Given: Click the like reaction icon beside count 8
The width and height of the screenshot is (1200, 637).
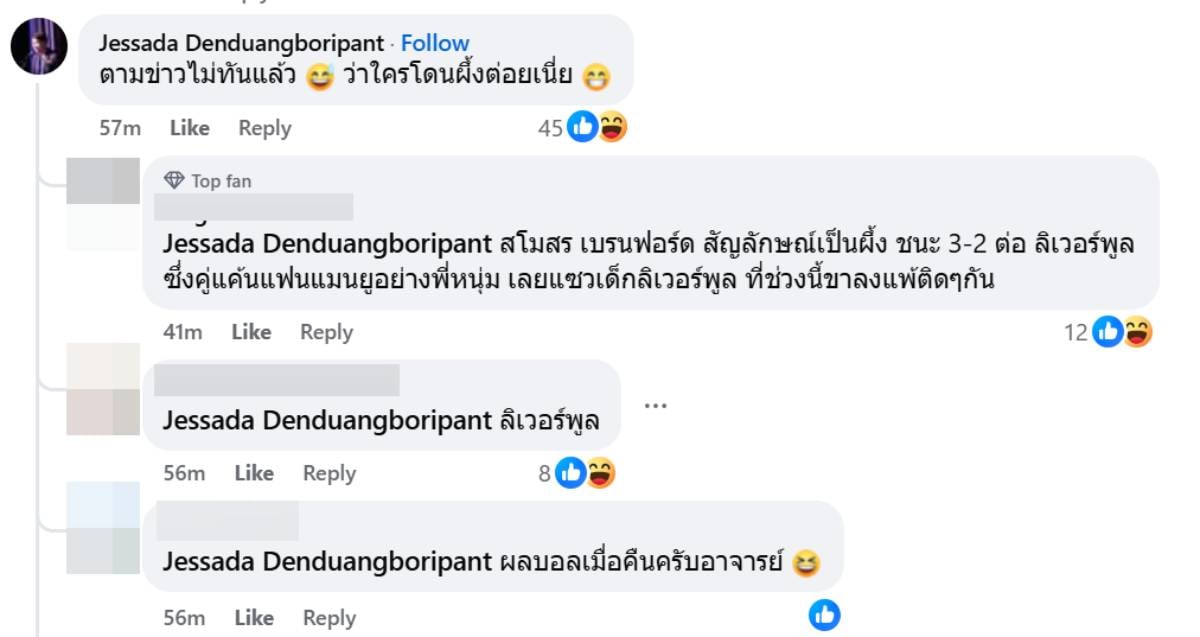Looking at the screenshot, I should click(x=571, y=473).
